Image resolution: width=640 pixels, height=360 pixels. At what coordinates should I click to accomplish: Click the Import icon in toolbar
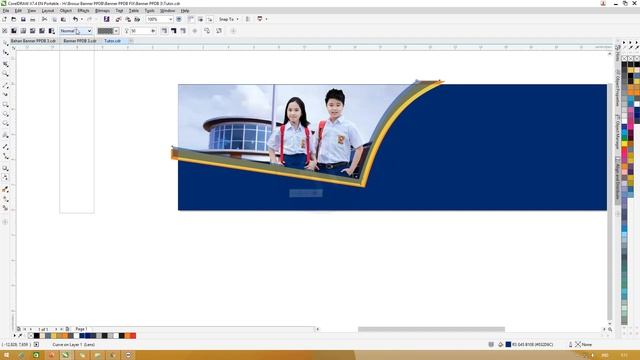[x=118, y=19]
